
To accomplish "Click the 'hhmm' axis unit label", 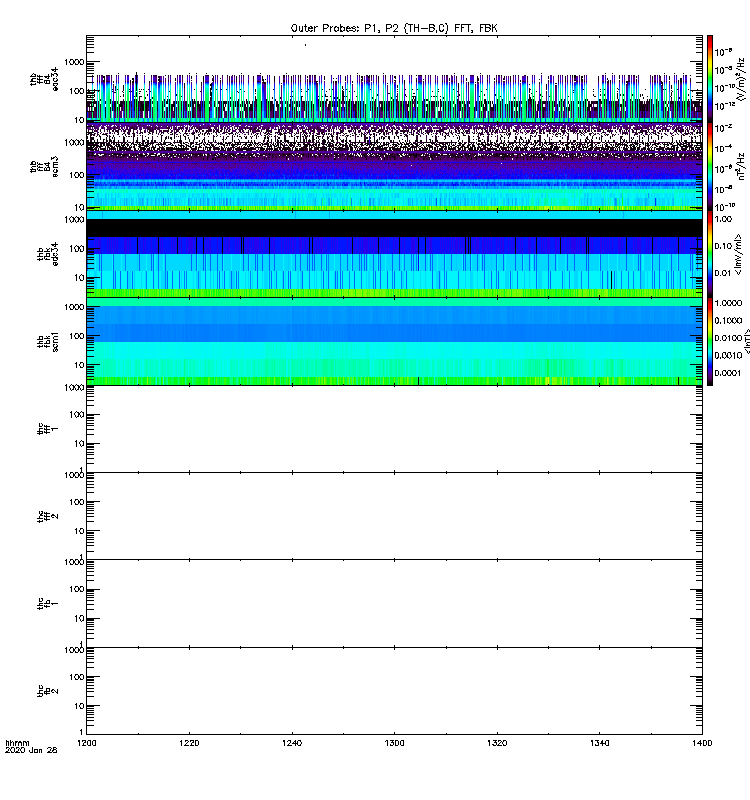I will pyautogui.click(x=17, y=743).
